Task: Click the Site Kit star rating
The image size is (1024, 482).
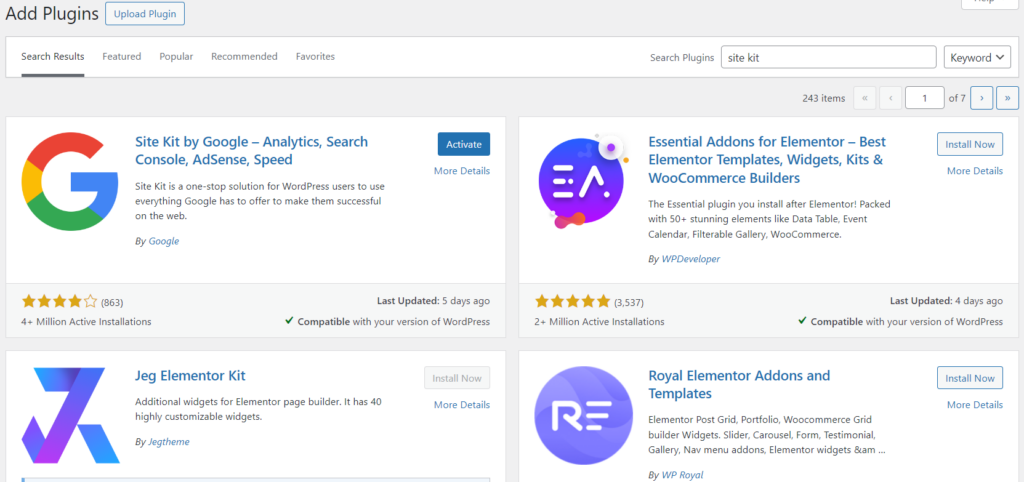Action: coord(59,302)
